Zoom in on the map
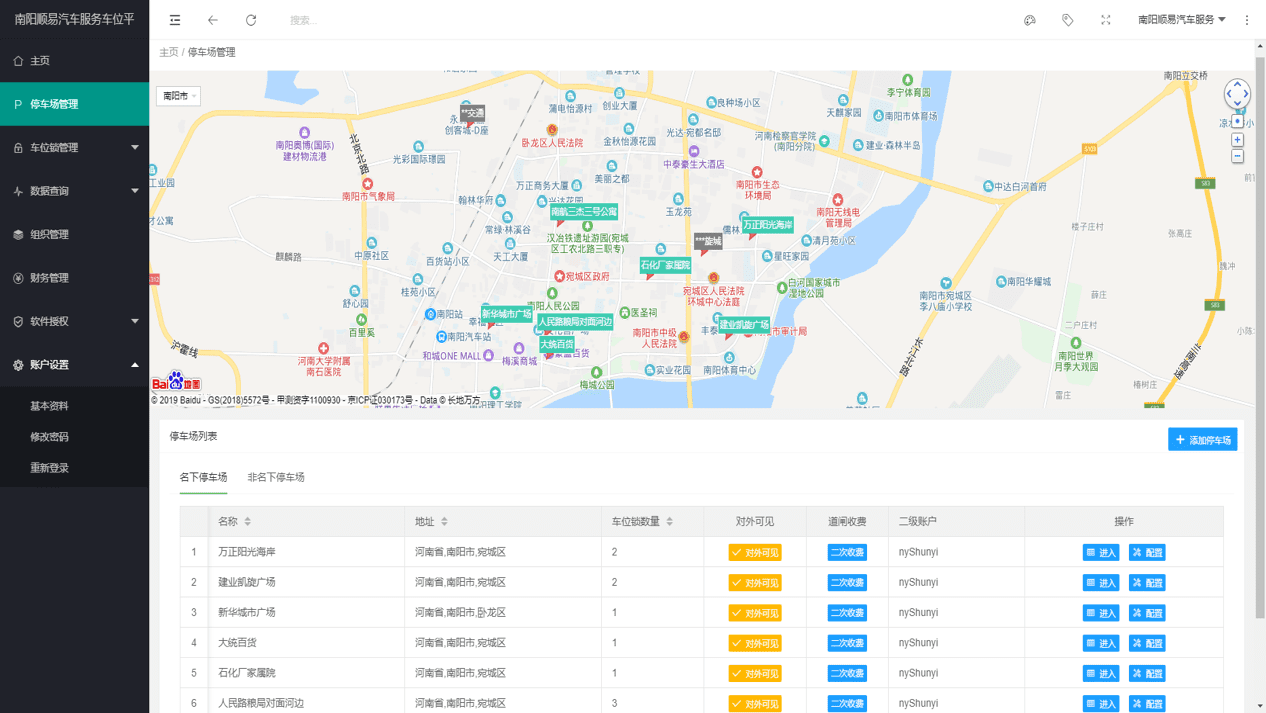The image size is (1266, 713). click(x=1237, y=140)
